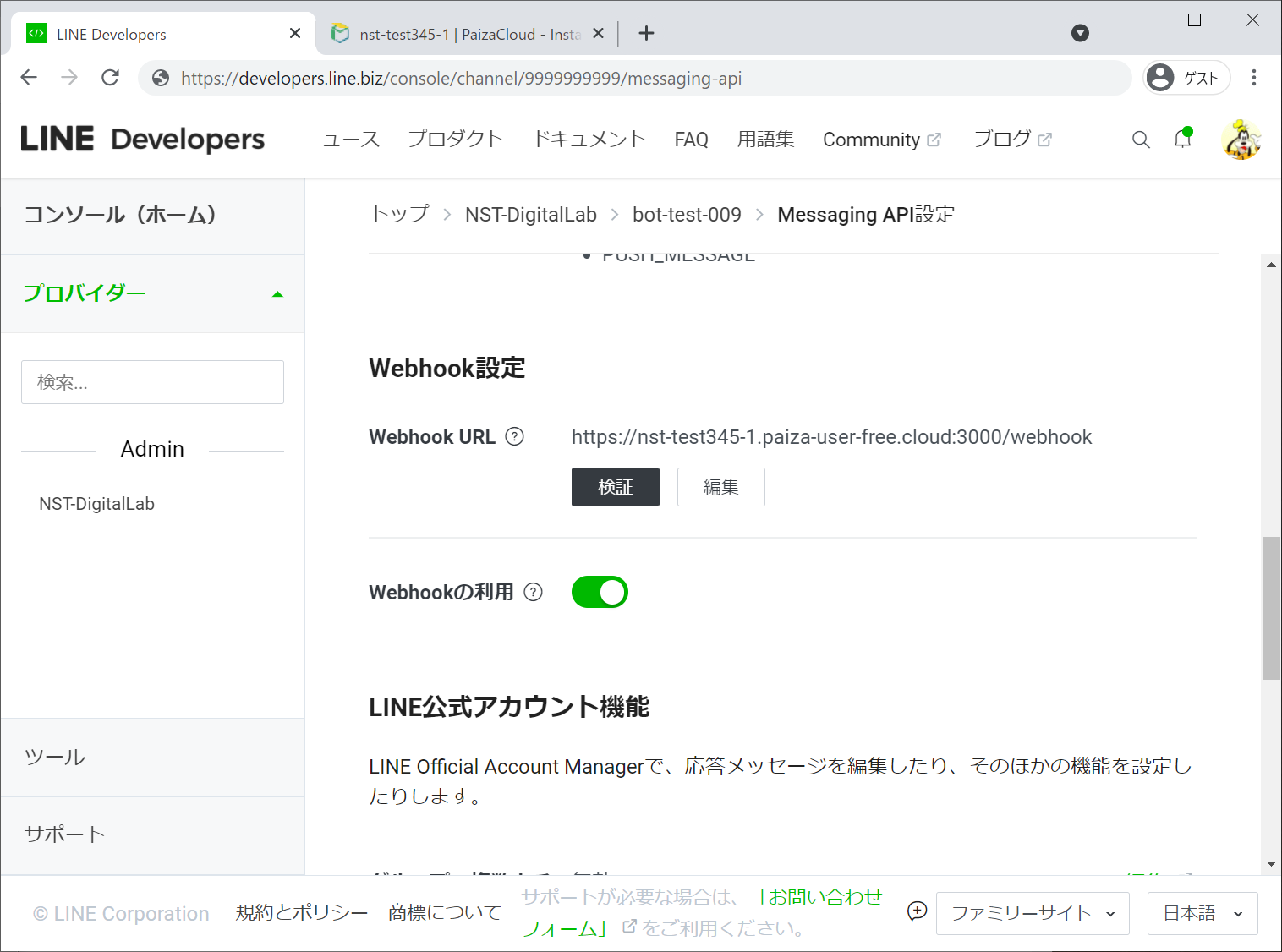Open the Community external link
1282x952 pixels.
[881, 140]
